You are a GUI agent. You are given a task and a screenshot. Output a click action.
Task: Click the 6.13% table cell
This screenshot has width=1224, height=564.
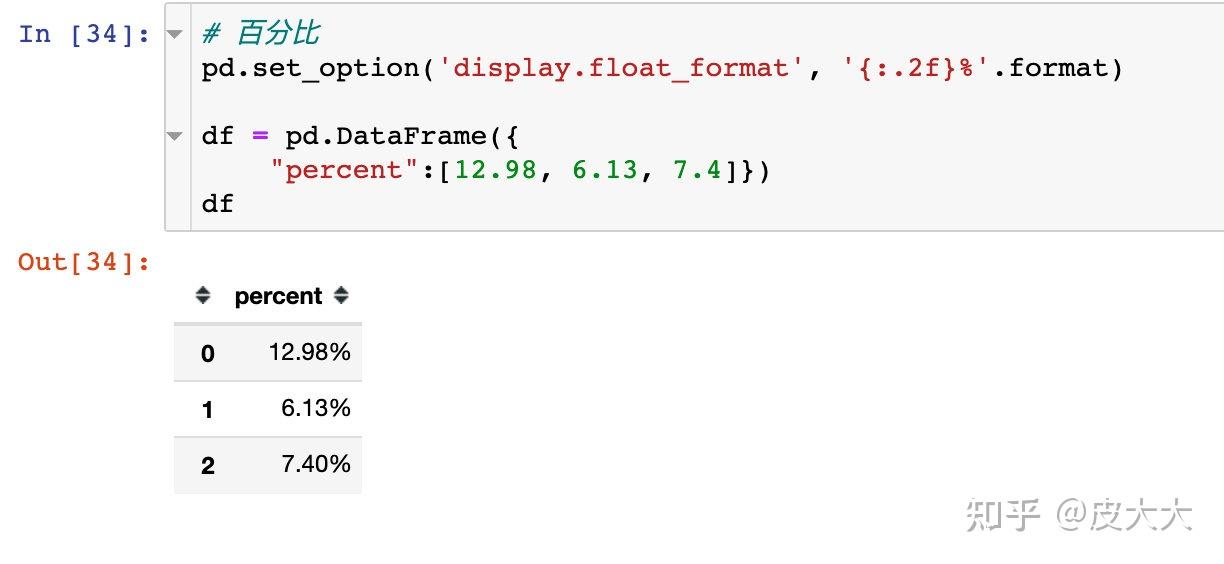coord(316,408)
